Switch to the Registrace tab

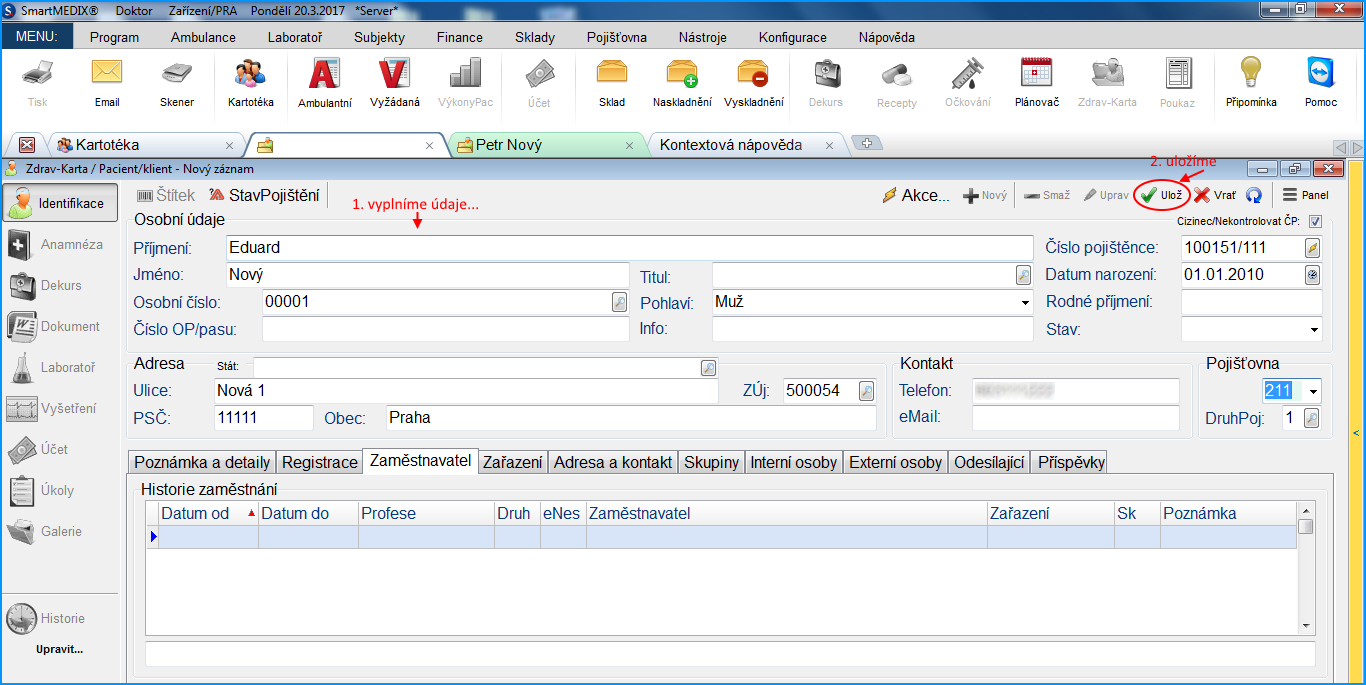point(319,462)
